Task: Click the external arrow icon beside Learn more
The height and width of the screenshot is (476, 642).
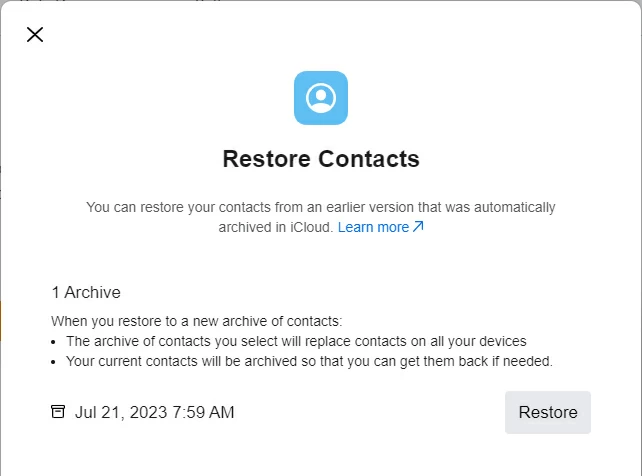Action: [x=419, y=227]
